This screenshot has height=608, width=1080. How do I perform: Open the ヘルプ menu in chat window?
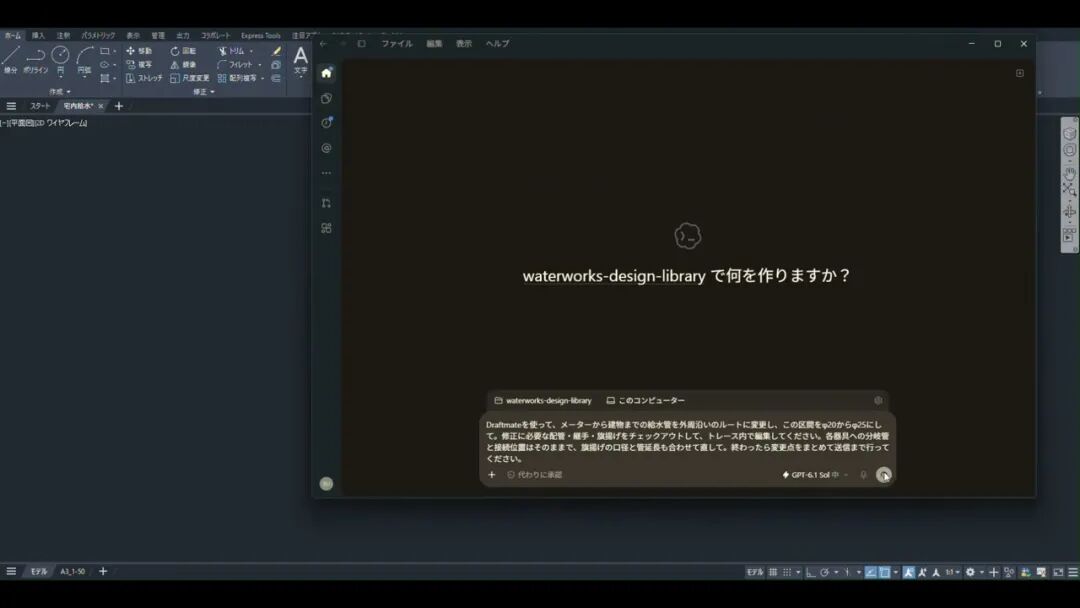(x=497, y=43)
